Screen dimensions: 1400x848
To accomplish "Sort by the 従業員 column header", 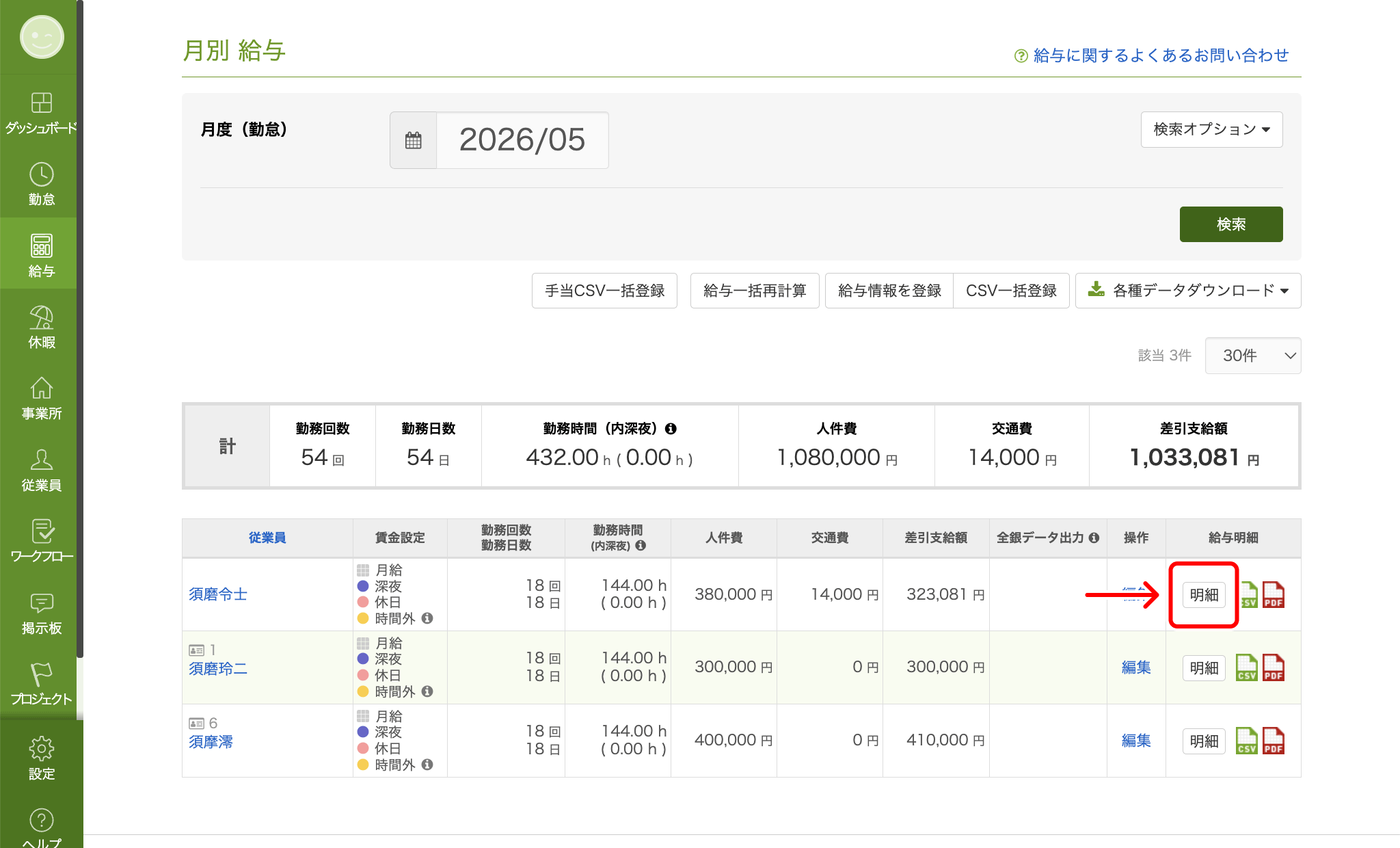I will [267, 538].
